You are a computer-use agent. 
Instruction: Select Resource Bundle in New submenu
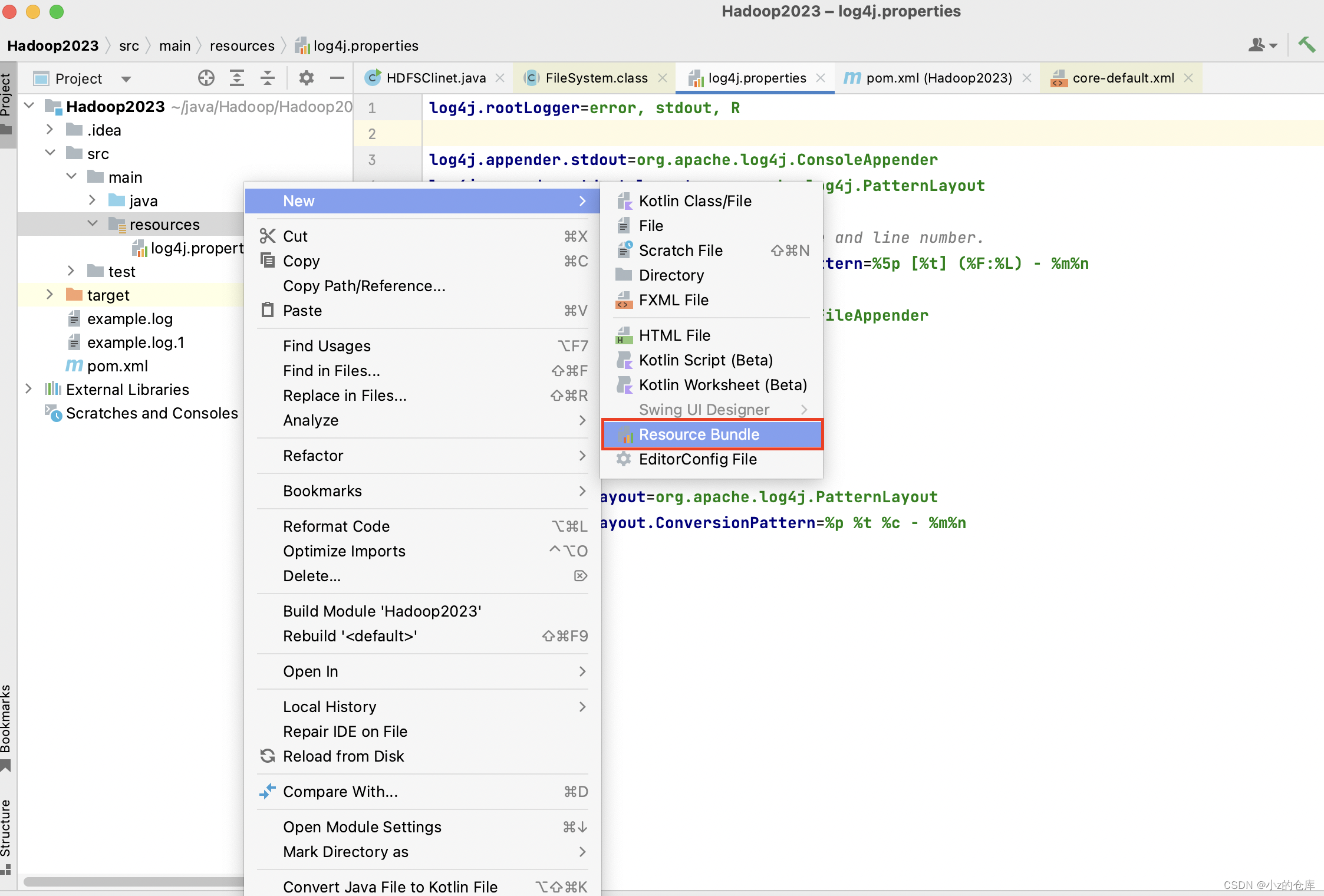point(699,434)
